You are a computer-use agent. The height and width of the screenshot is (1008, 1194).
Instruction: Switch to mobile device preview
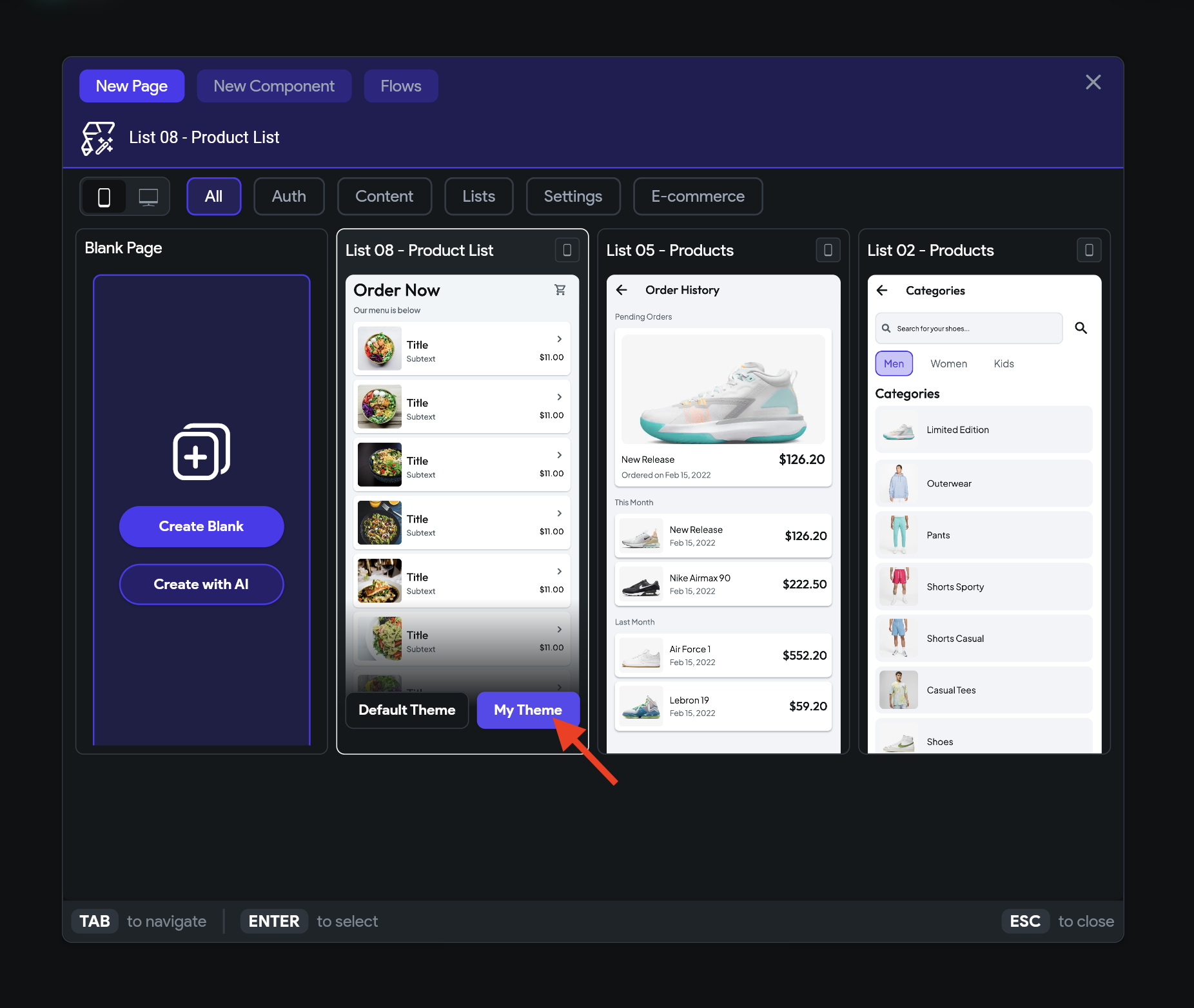pyautogui.click(x=104, y=197)
